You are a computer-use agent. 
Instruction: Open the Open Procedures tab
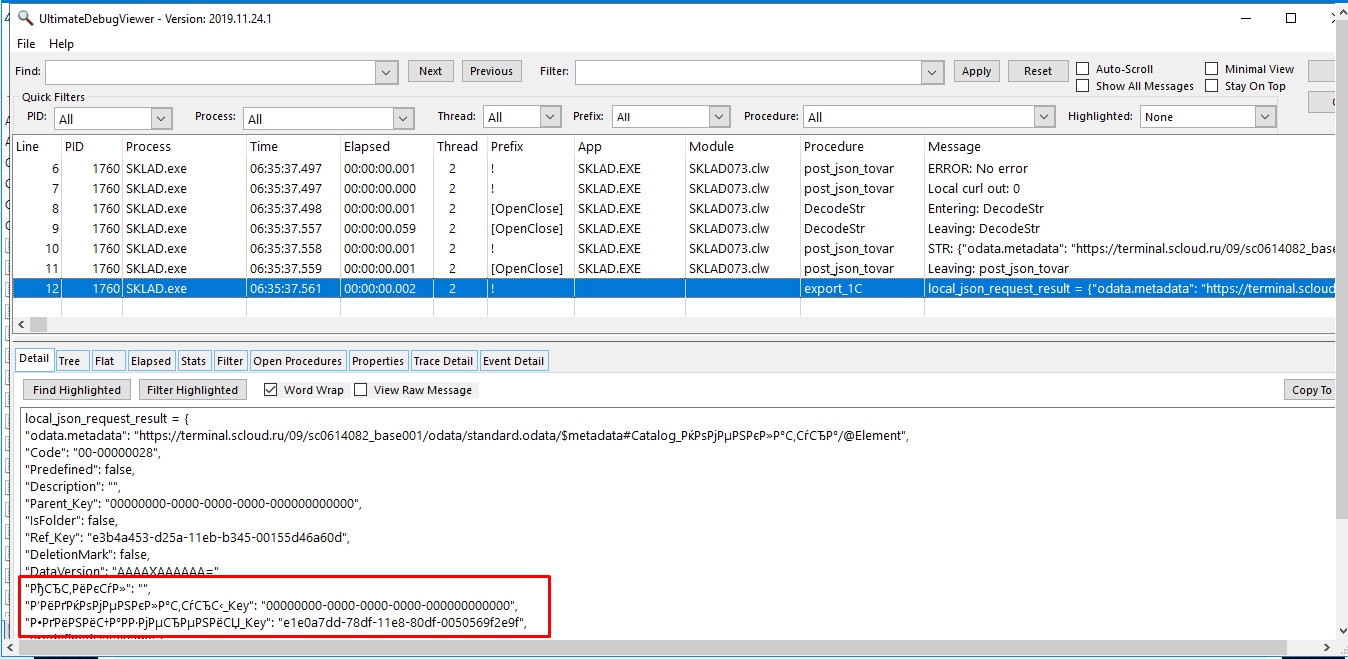pyautogui.click(x=298, y=361)
